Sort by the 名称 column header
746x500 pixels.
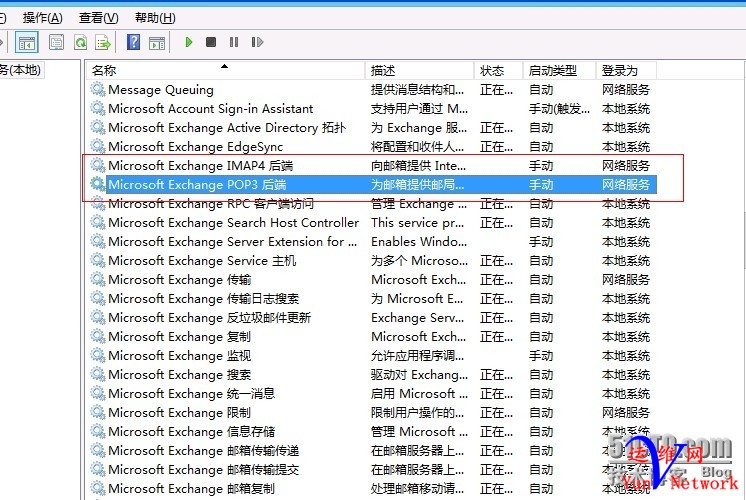[226, 70]
